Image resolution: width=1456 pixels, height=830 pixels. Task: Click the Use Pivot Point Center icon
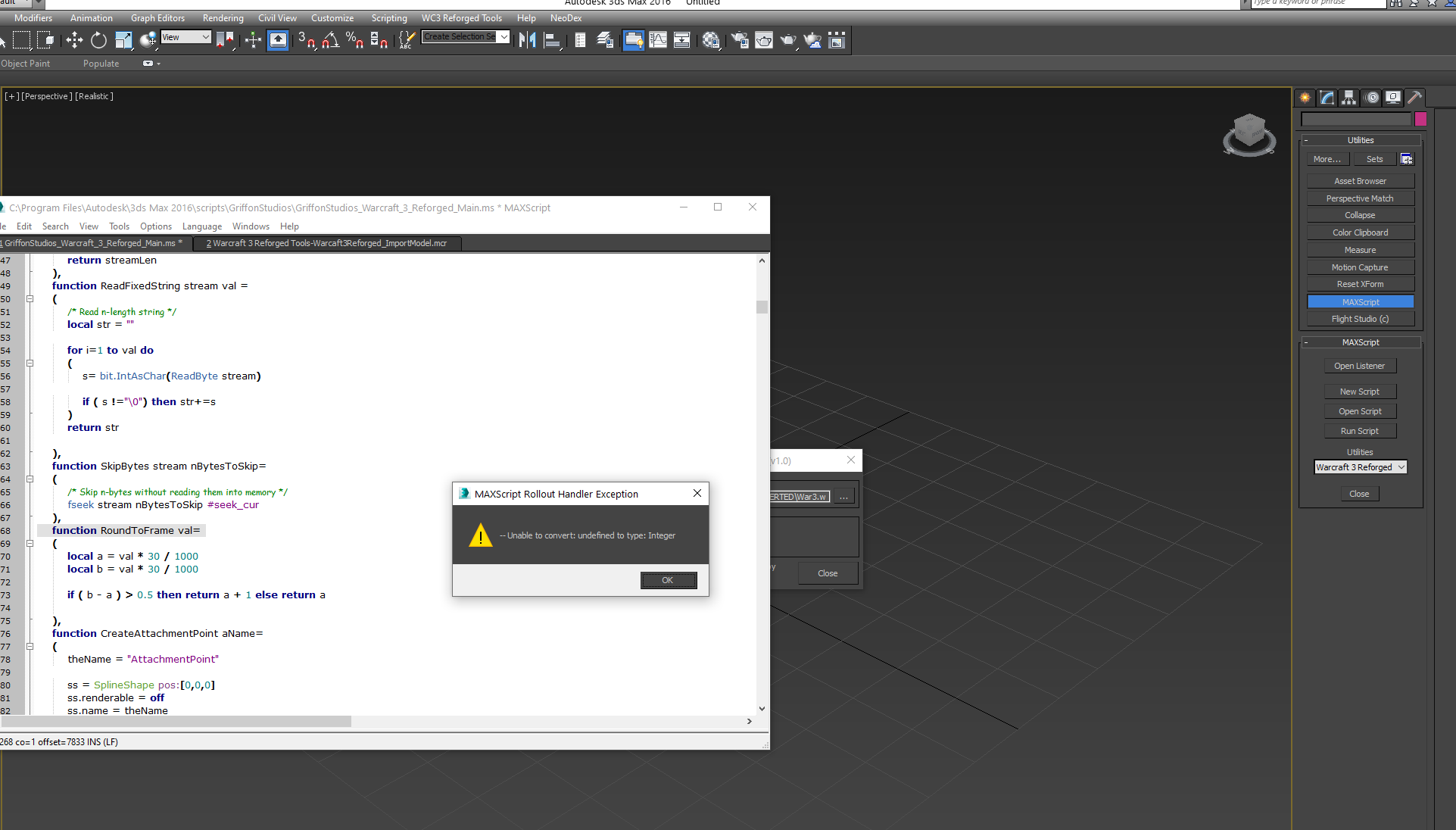tap(225, 40)
